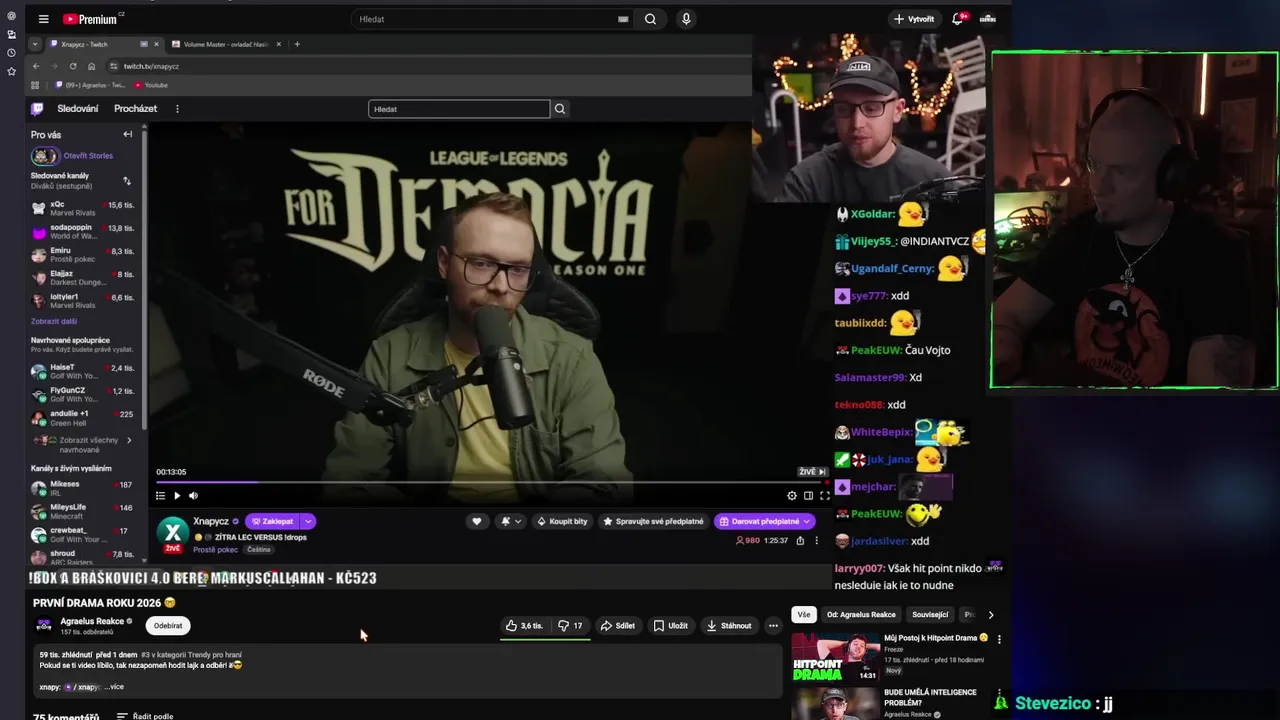
Task: Open the FlyGunCZ channel in sidebar
Action: coord(83,394)
